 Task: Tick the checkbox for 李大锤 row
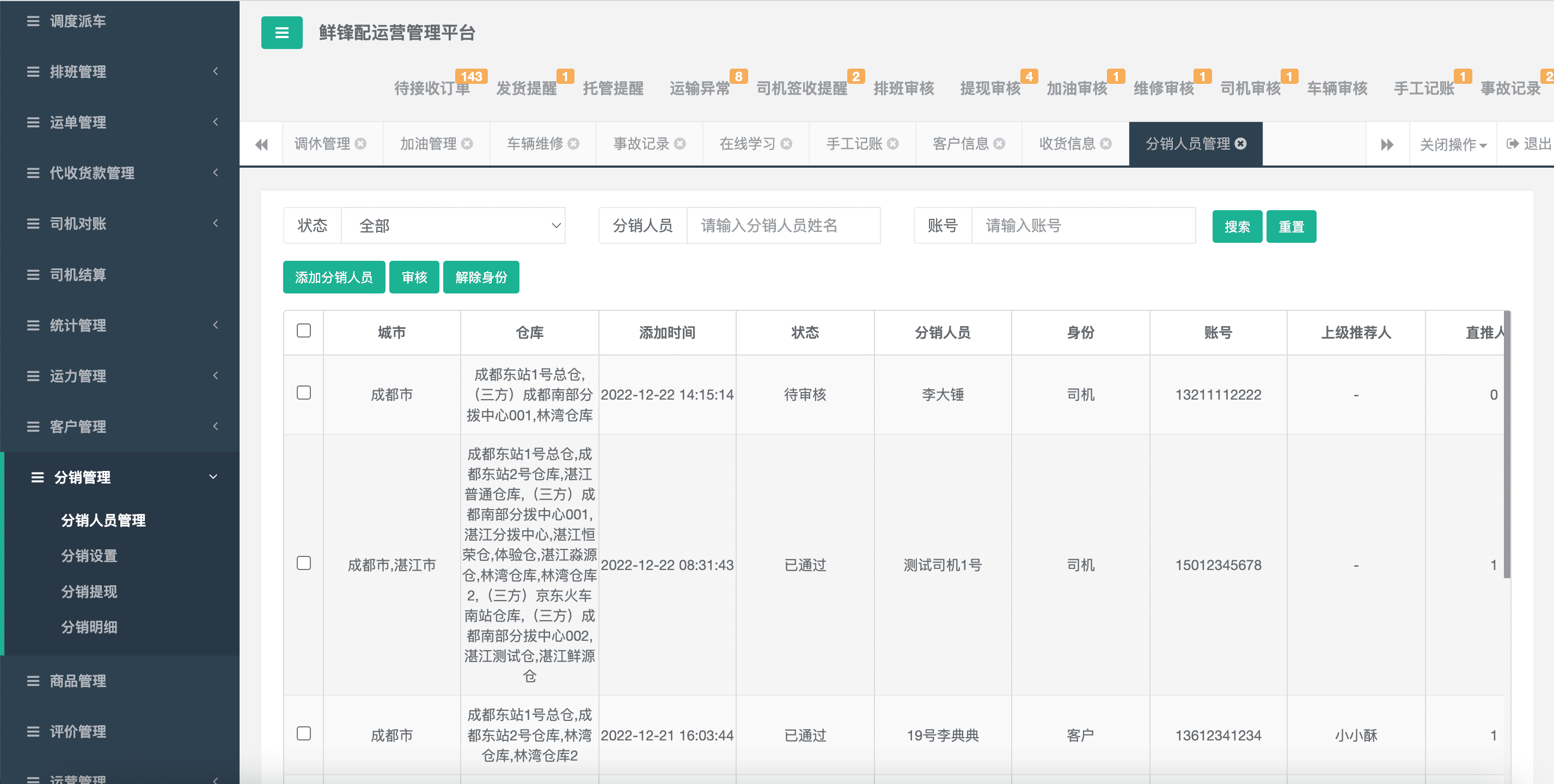(x=304, y=393)
